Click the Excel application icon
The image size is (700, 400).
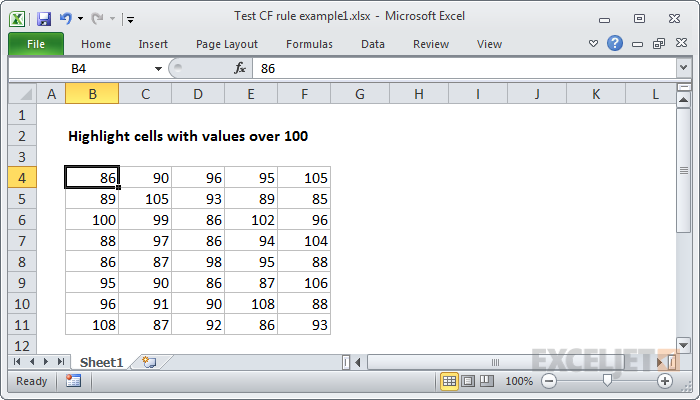17,19
